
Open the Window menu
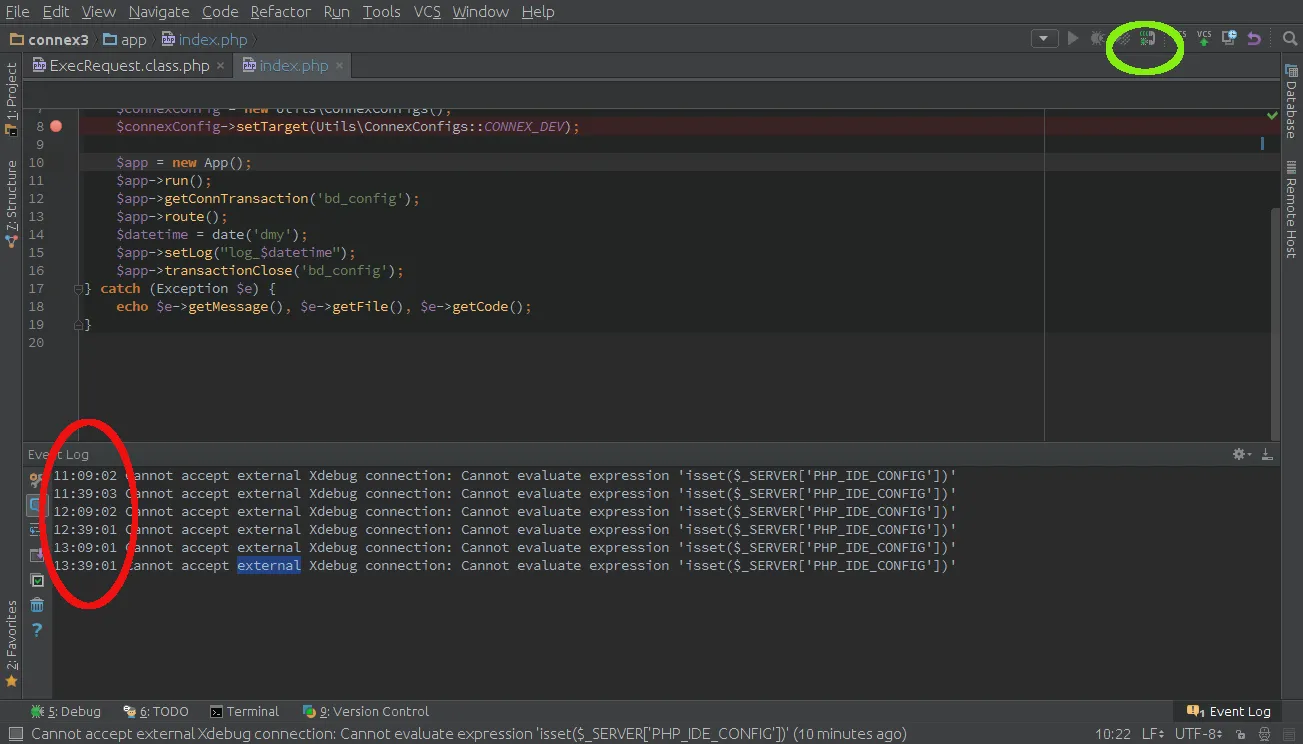[x=480, y=12]
